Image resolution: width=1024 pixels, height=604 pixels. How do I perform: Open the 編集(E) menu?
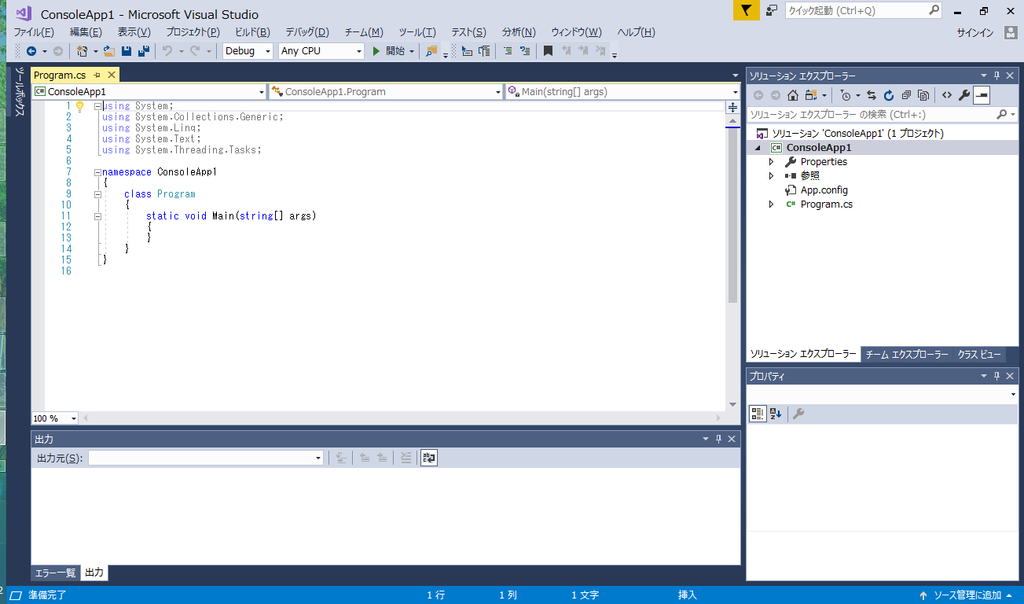86,32
